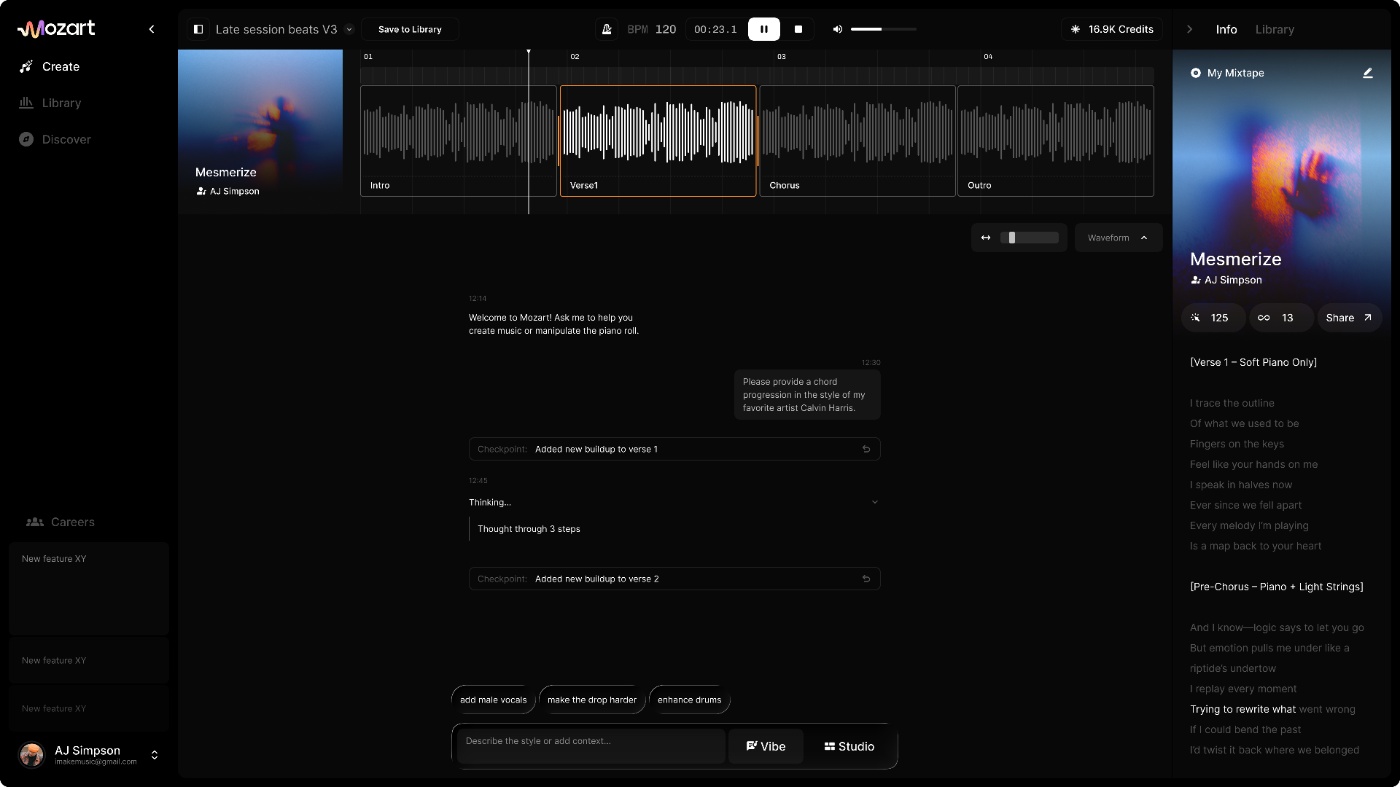1400x787 pixels.
Task: Click the credits icon showing 16.9K Credits
Action: click(1076, 29)
